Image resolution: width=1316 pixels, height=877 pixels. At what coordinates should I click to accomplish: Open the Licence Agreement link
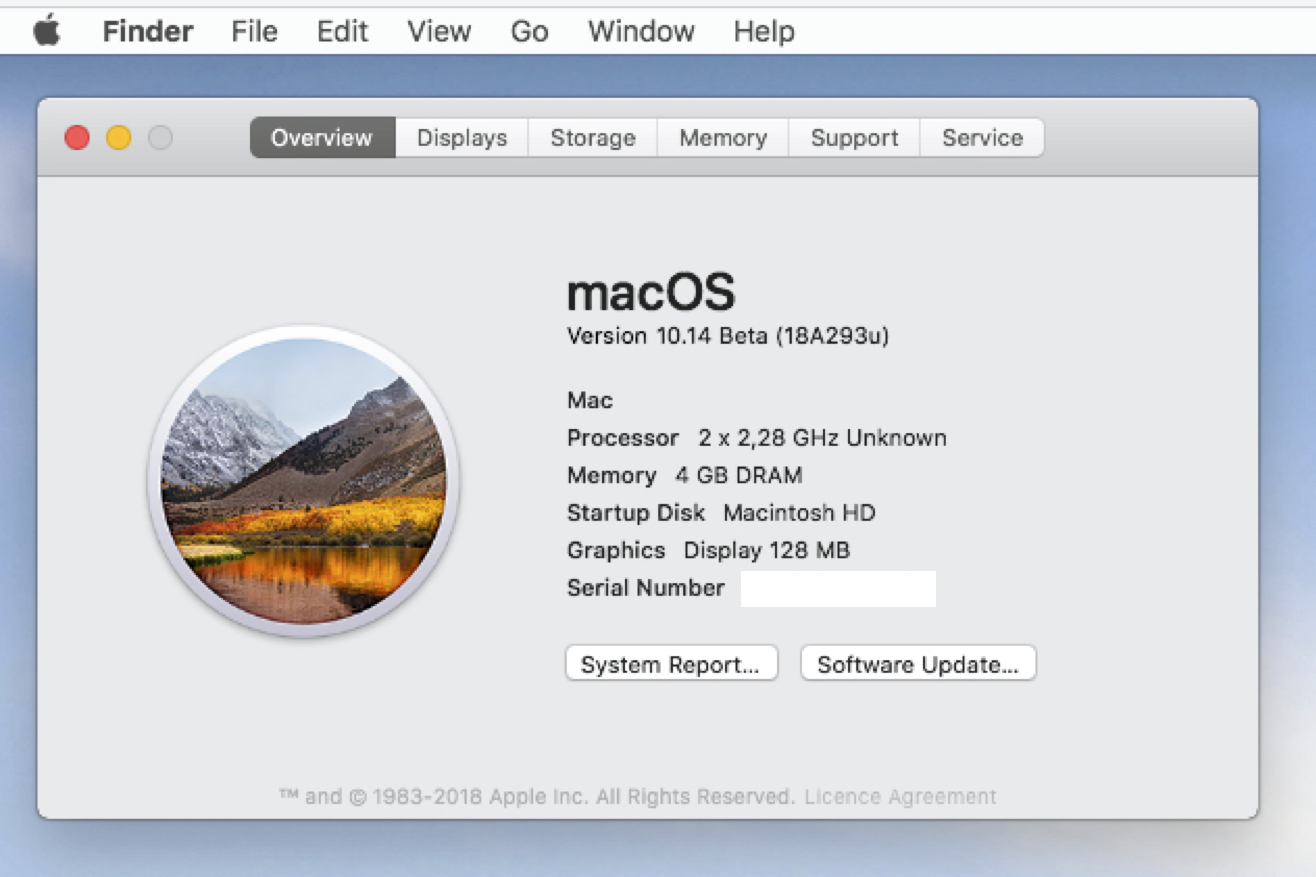(900, 797)
